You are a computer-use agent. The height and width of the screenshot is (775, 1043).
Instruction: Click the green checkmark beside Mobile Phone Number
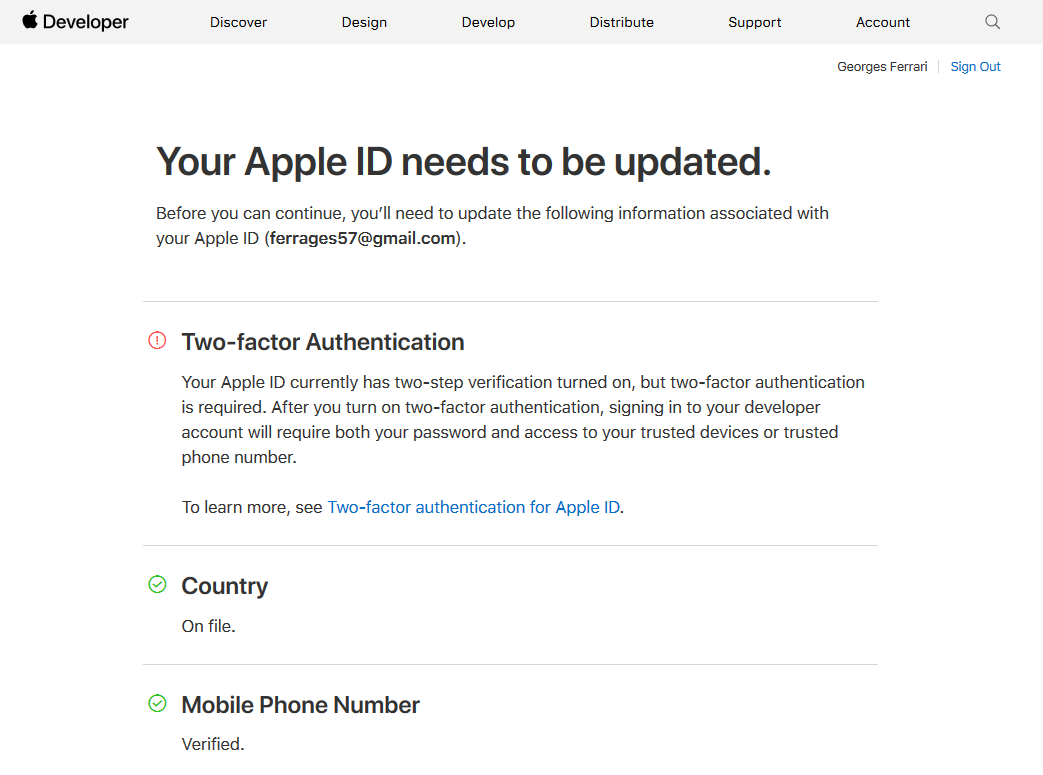tap(157, 703)
